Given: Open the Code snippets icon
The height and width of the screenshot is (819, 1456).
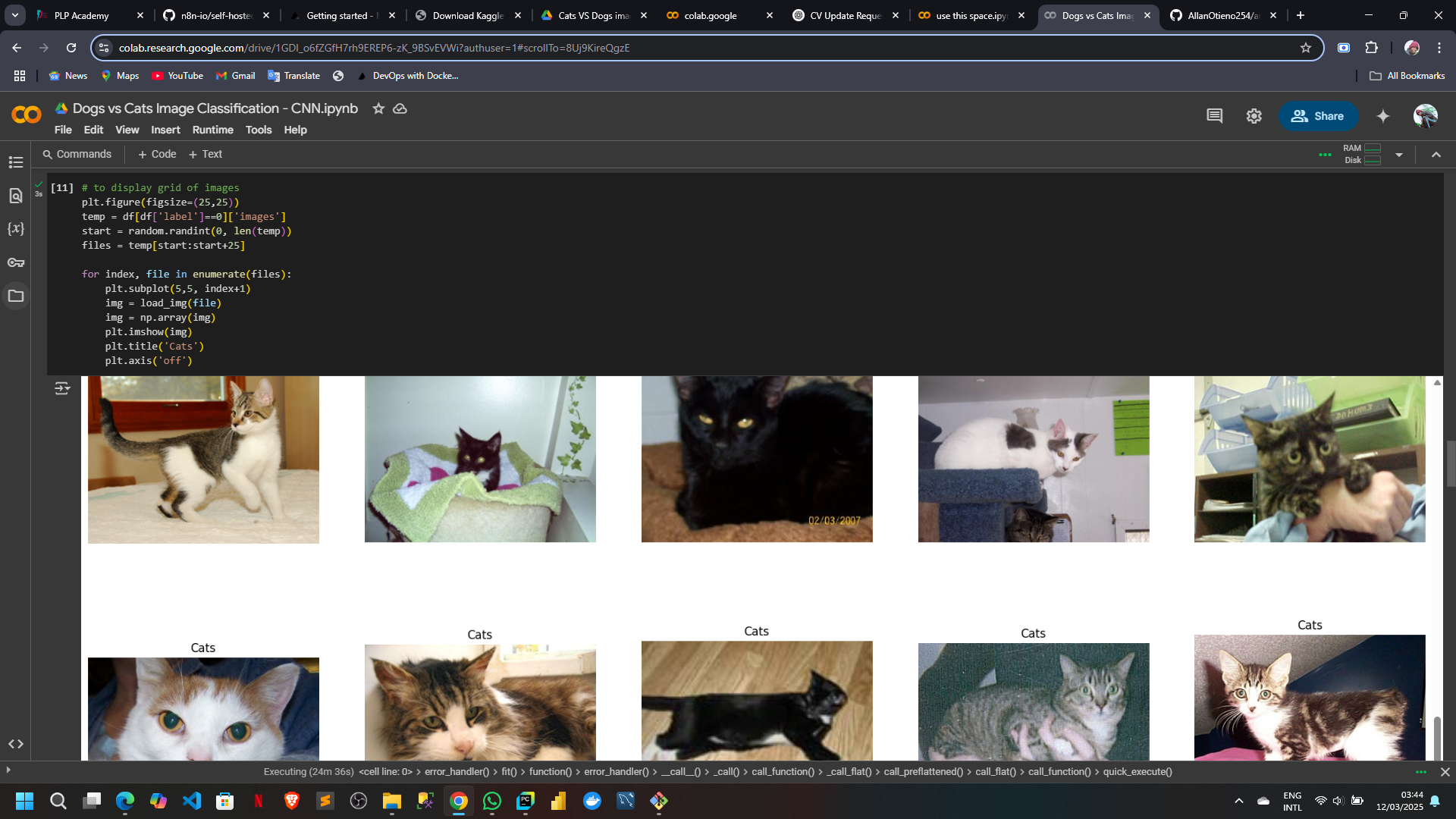Looking at the screenshot, I should 16,744.
